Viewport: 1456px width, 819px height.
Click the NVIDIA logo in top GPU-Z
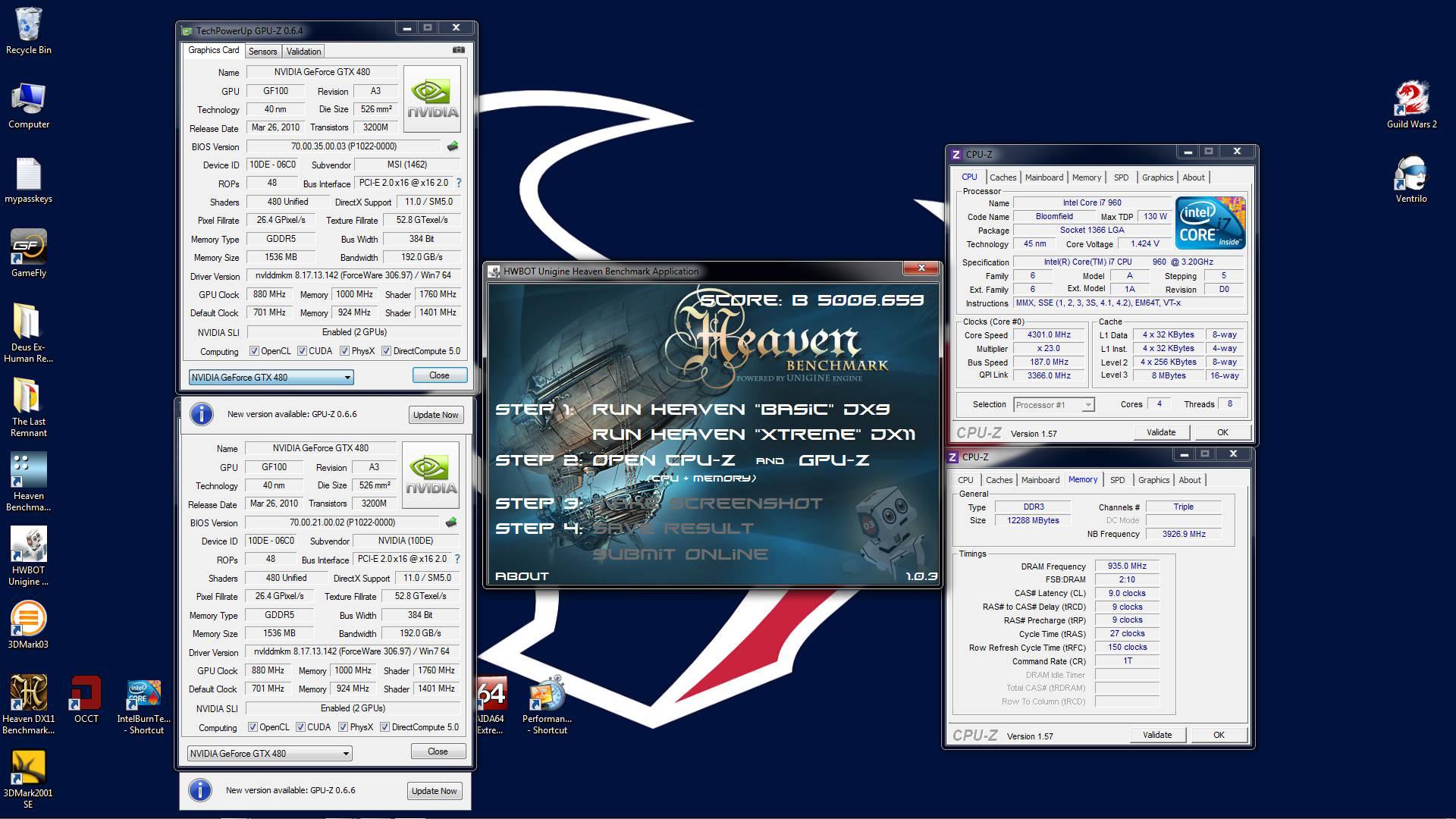[x=432, y=99]
